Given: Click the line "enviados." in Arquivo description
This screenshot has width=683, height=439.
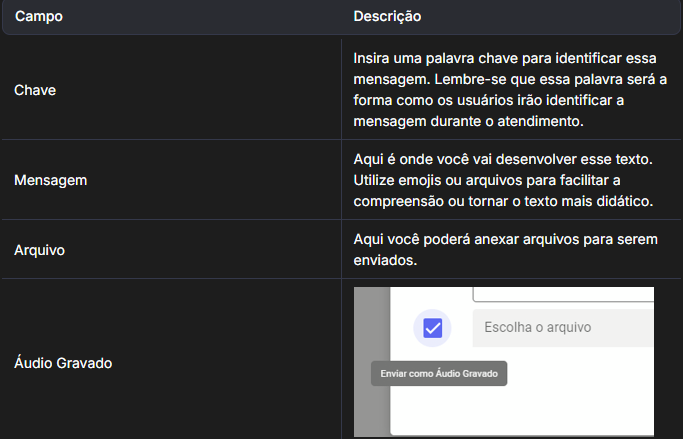Looking at the screenshot, I should [385, 259].
